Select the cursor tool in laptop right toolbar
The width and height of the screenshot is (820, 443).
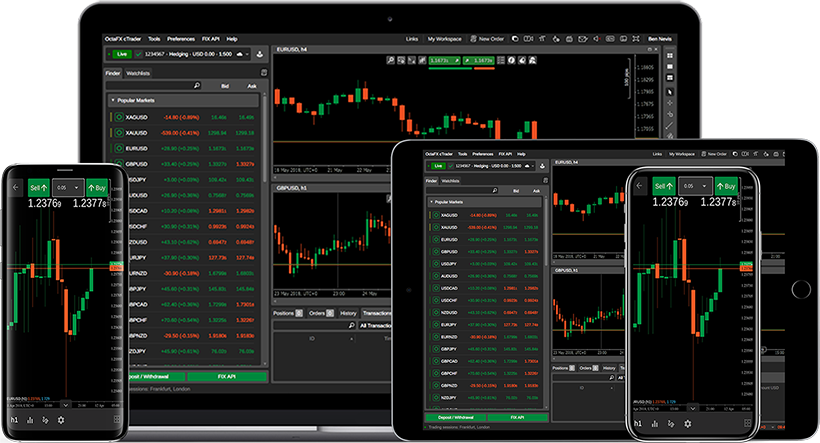click(669, 92)
